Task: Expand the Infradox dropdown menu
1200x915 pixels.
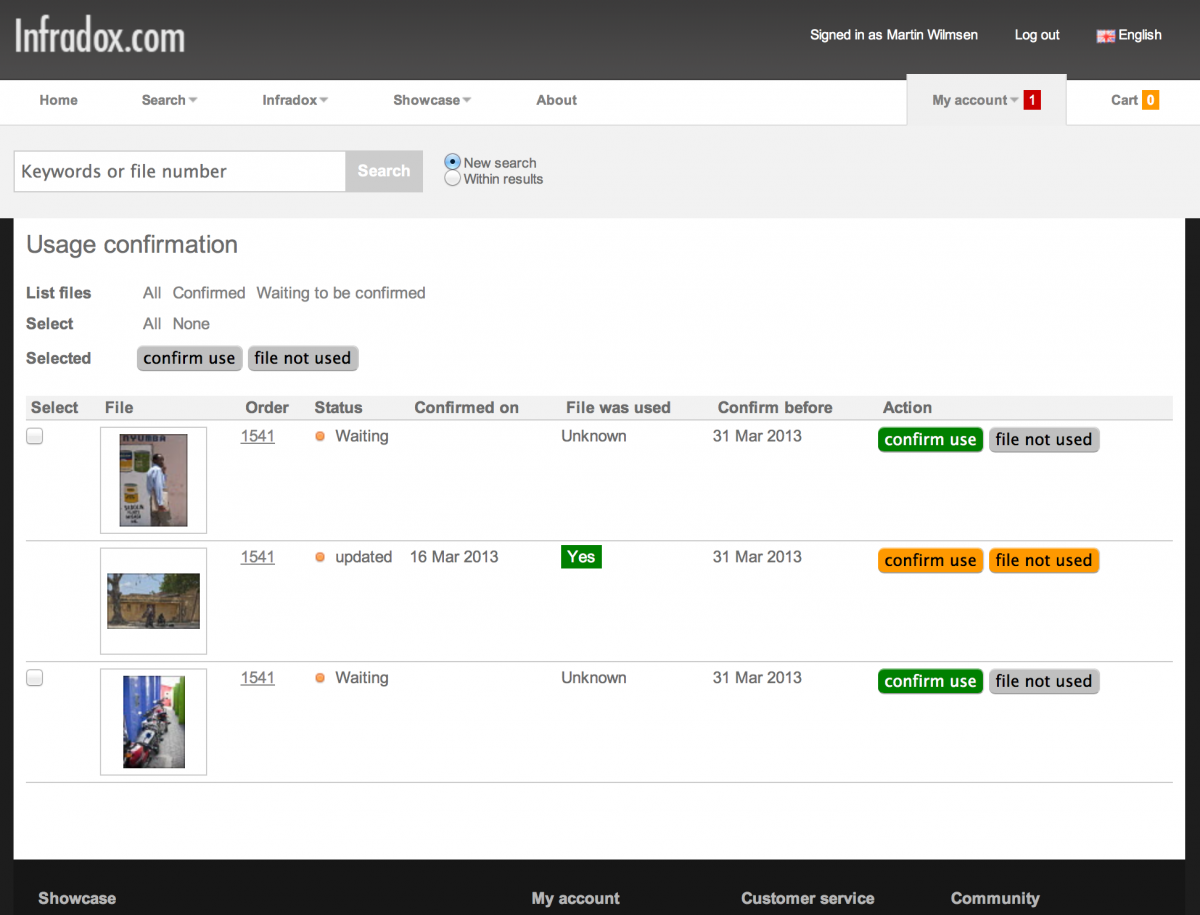Action: tap(295, 100)
